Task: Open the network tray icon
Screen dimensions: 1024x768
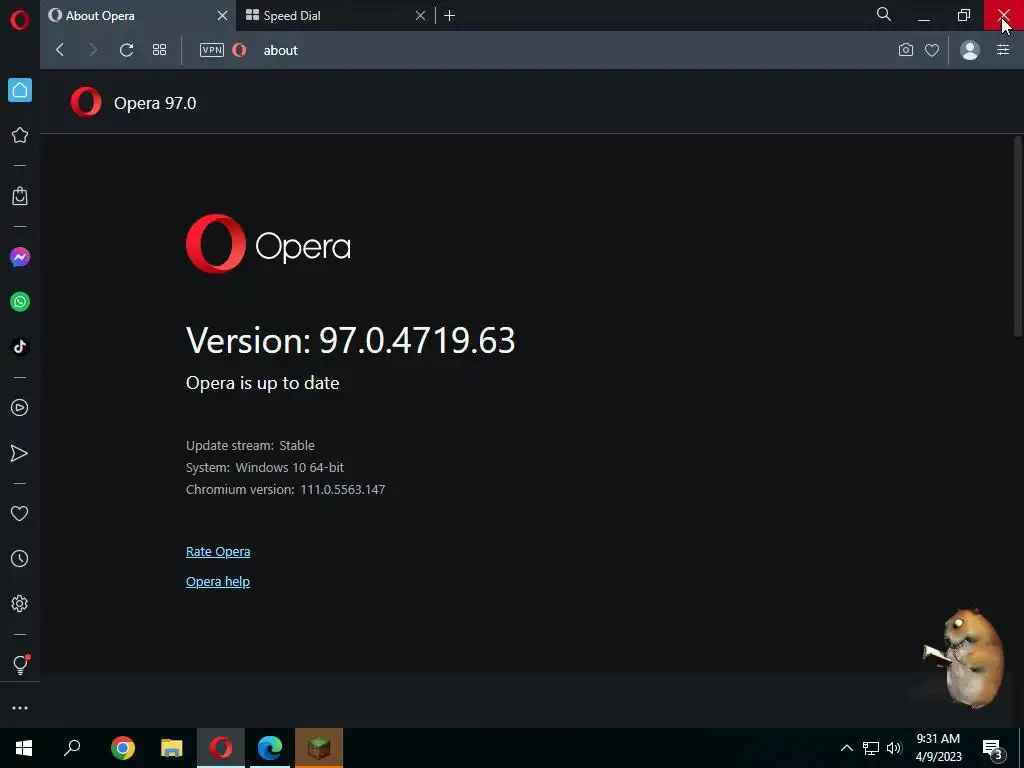Action: coord(871,748)
